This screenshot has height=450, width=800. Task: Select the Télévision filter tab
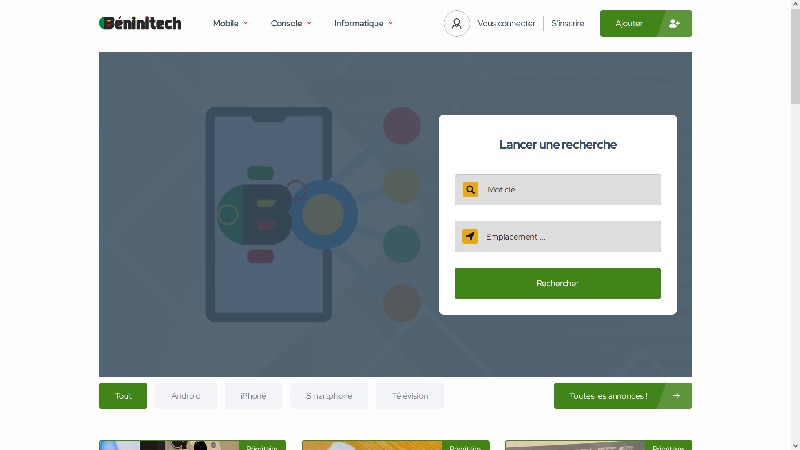(410, 396)
